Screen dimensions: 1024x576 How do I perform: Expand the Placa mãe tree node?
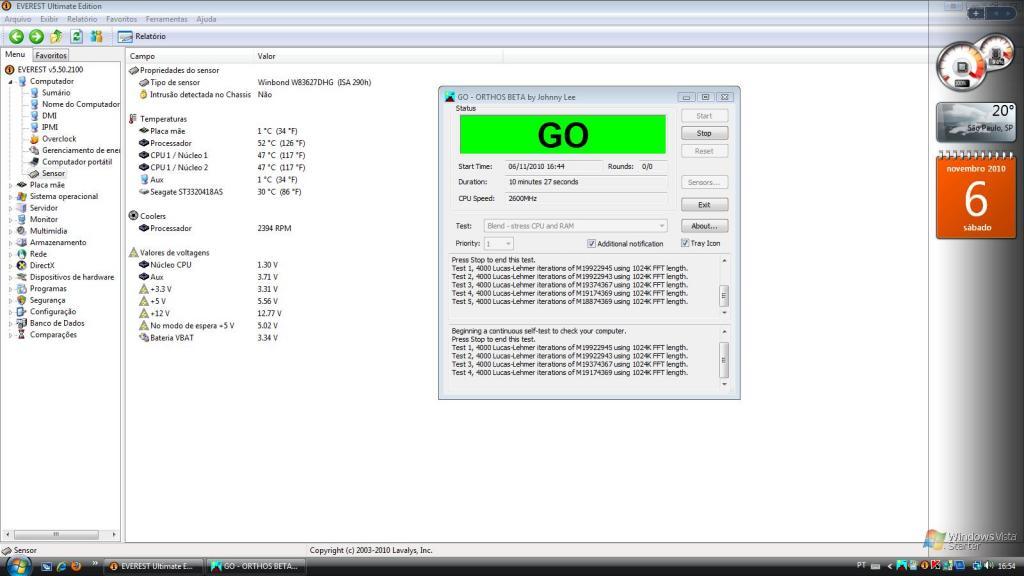(10, 185)
